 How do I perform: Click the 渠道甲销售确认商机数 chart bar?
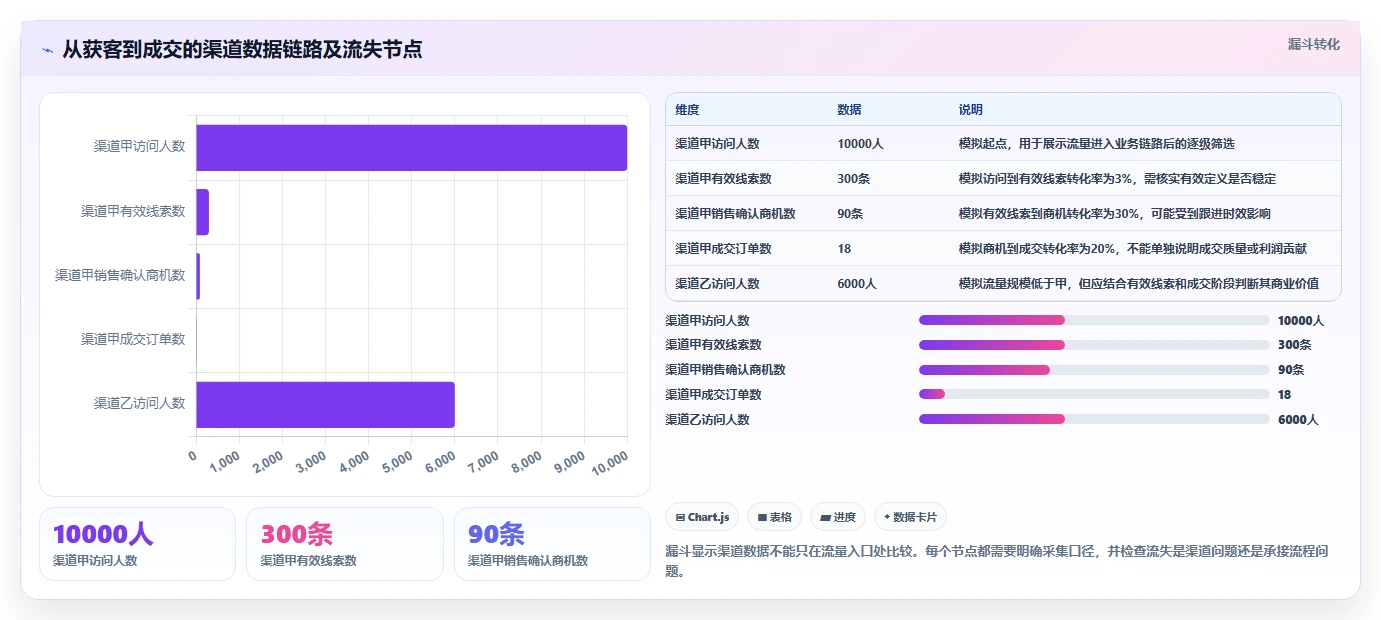[x=198, y=276]
